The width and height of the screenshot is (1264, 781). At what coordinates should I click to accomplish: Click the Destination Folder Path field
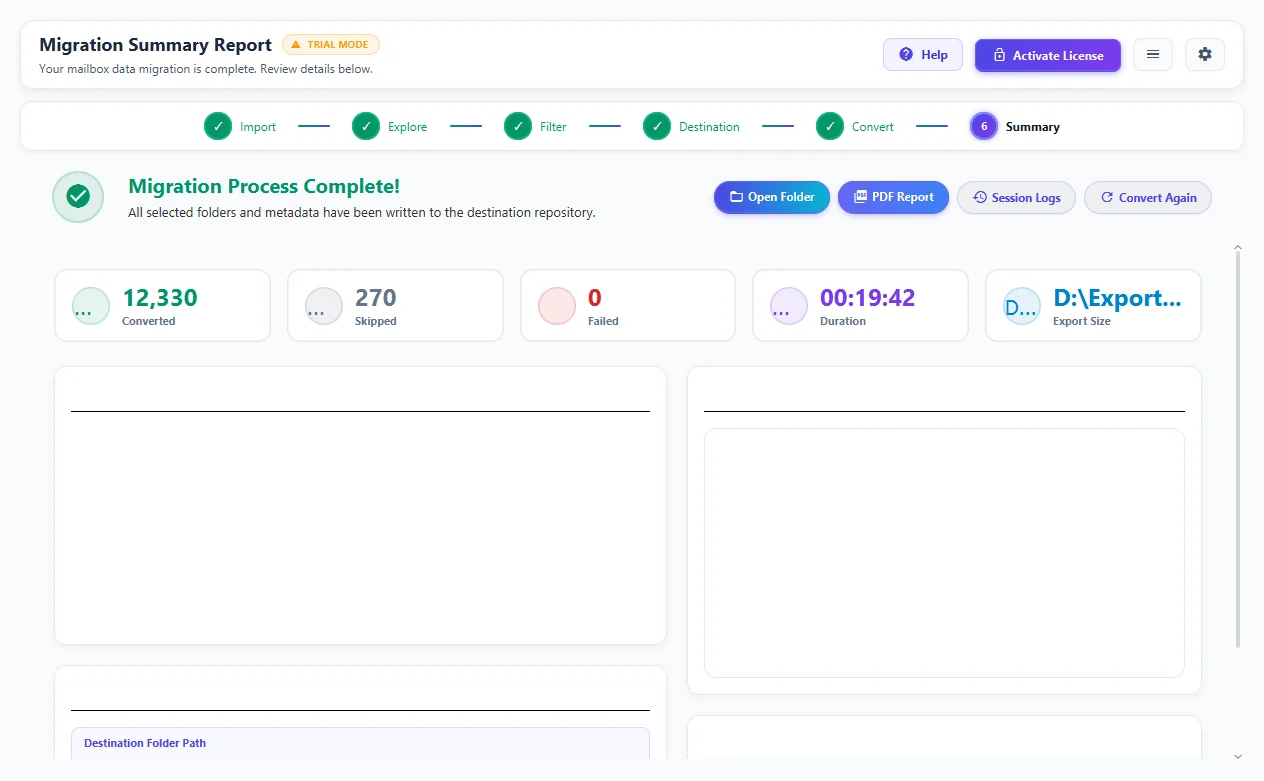[x=360, y=744]
